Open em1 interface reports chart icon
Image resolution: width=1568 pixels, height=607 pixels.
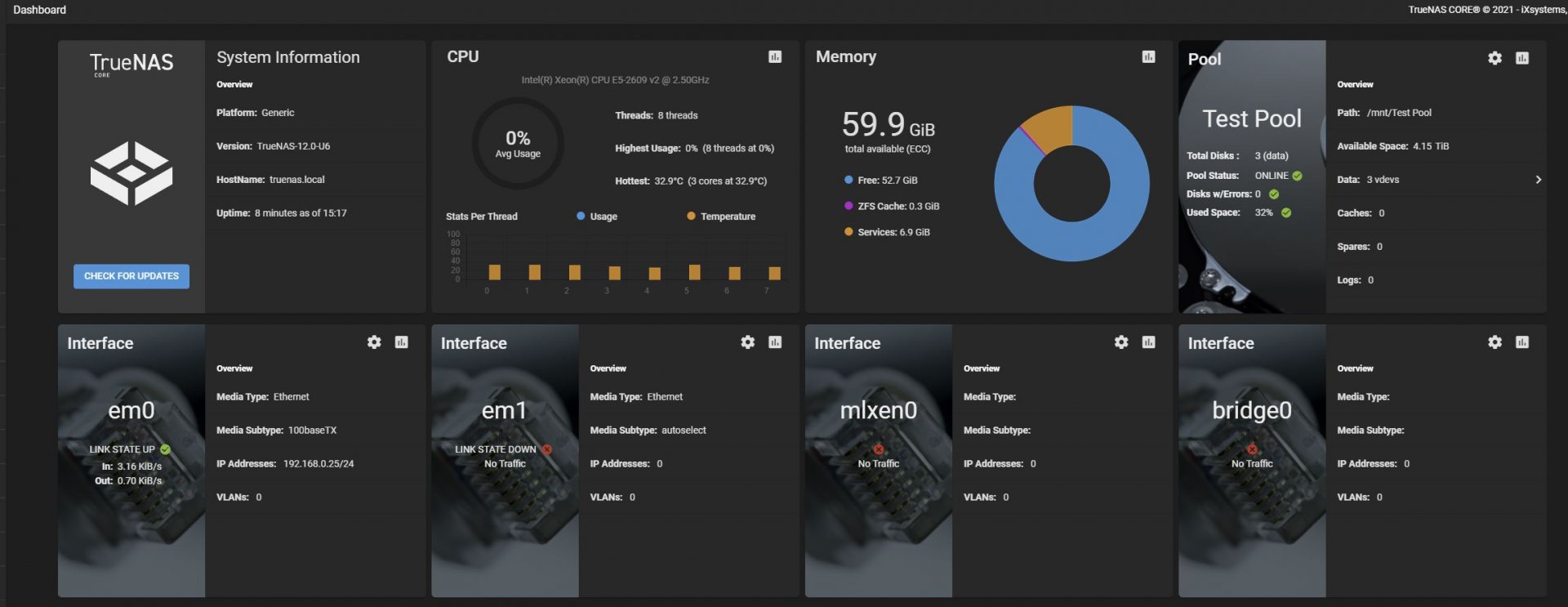pyautogui.click(x=775, y=342)
